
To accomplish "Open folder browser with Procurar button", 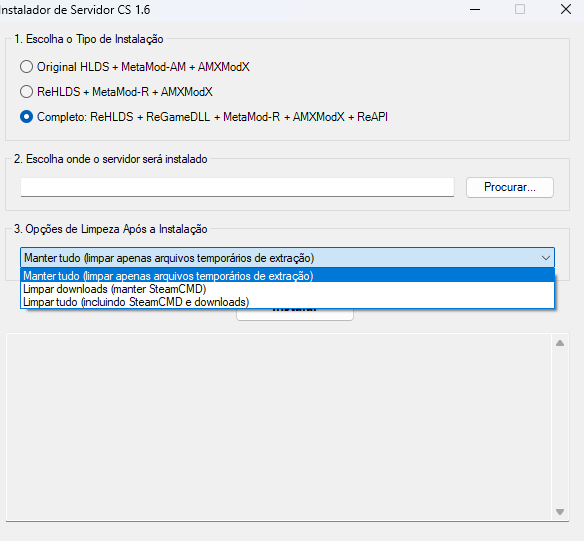I will pos(510,187).
